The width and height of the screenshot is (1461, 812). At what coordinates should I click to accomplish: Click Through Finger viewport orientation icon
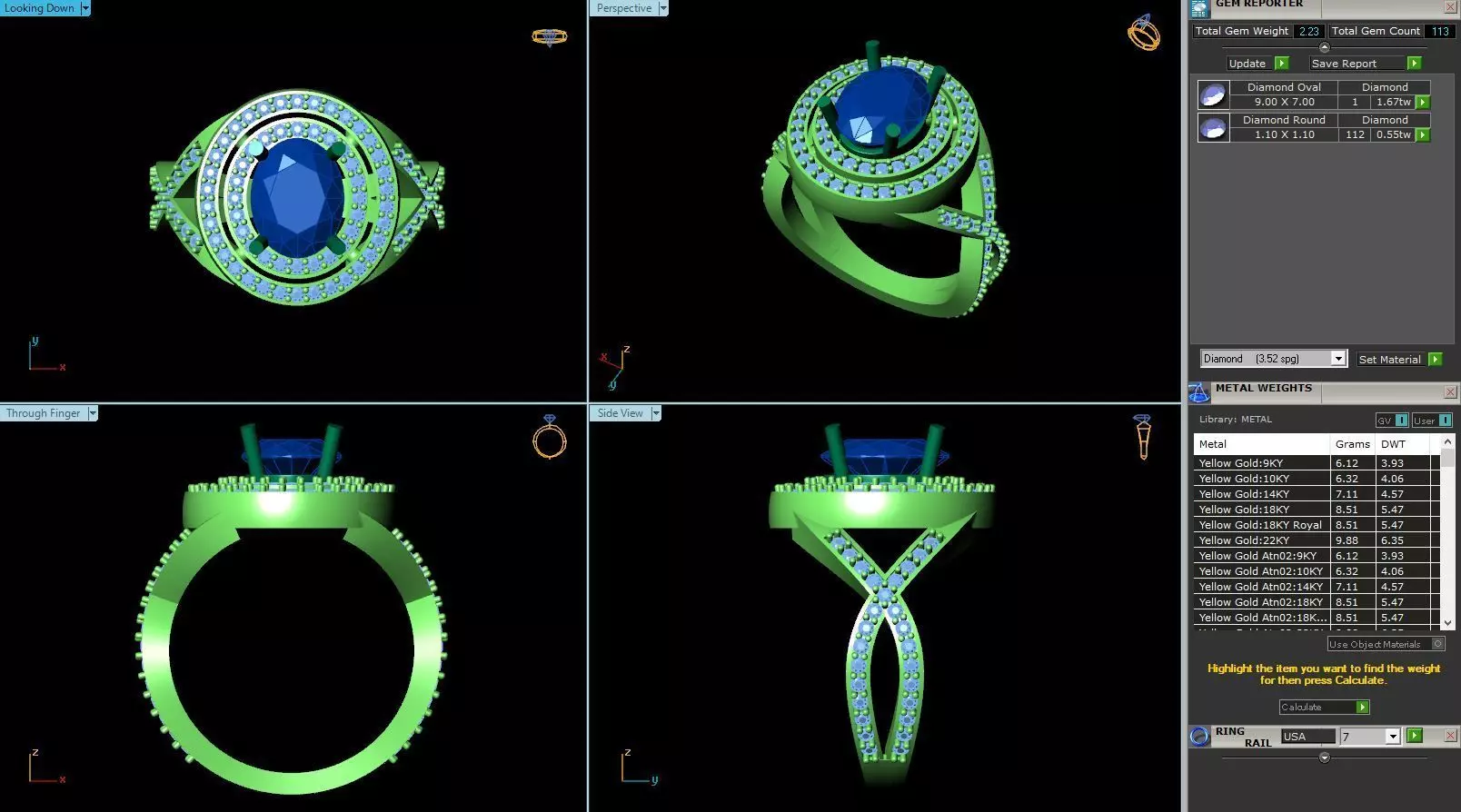coord(549,437)
